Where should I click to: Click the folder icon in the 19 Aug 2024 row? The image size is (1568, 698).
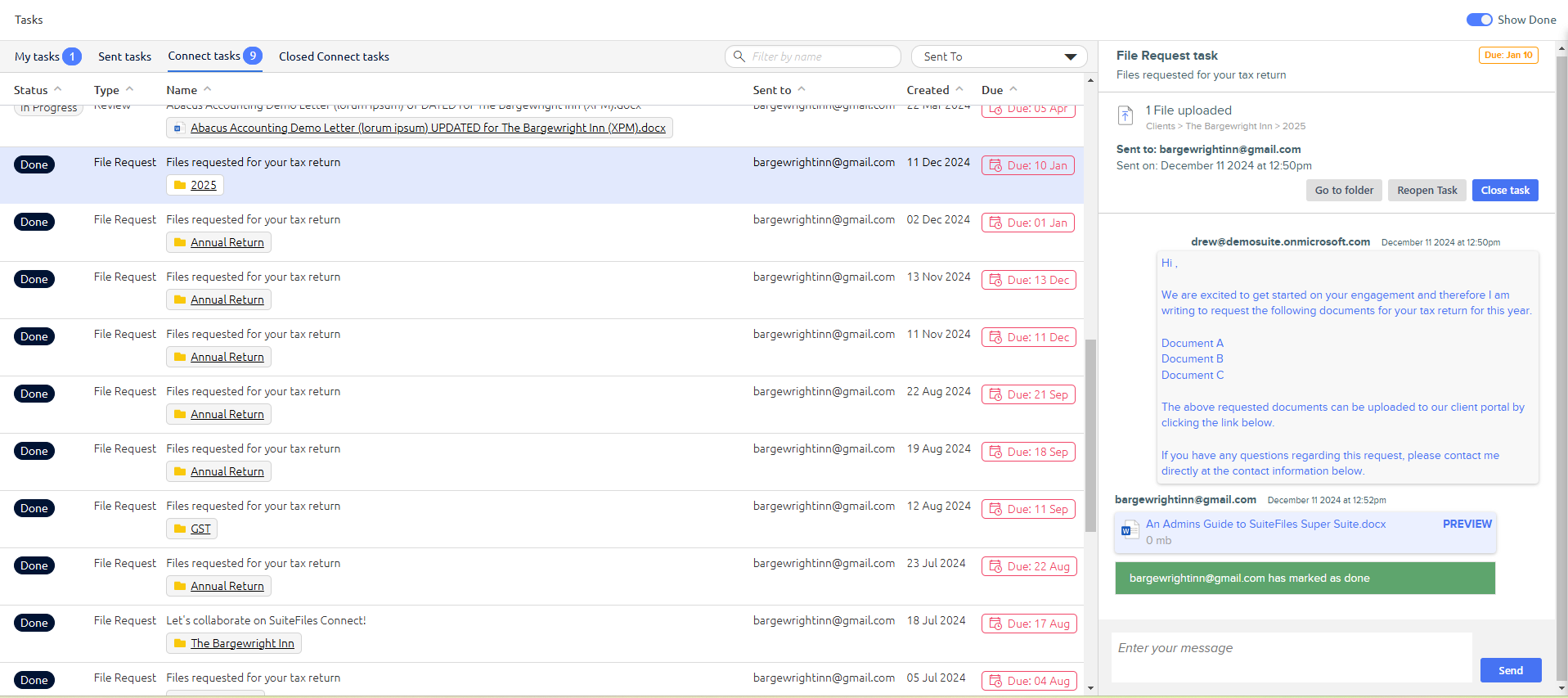180,472
